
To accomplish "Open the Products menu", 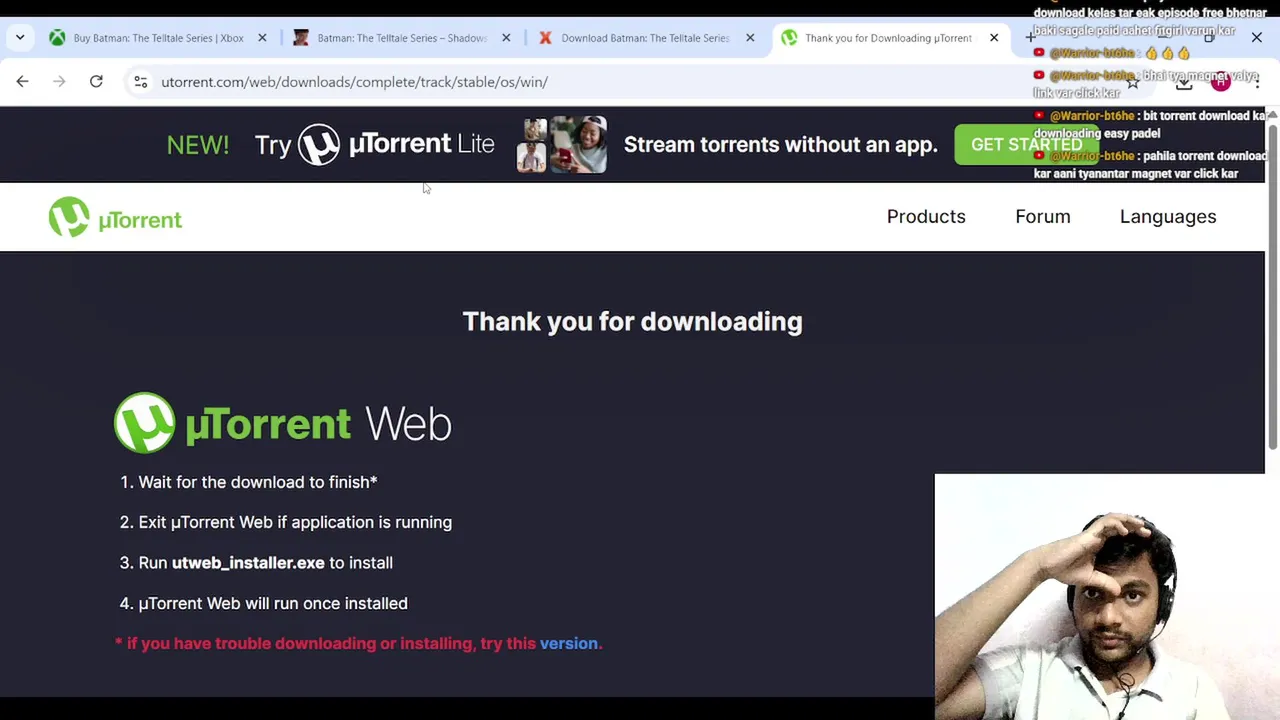I will [x=926, y=216].
